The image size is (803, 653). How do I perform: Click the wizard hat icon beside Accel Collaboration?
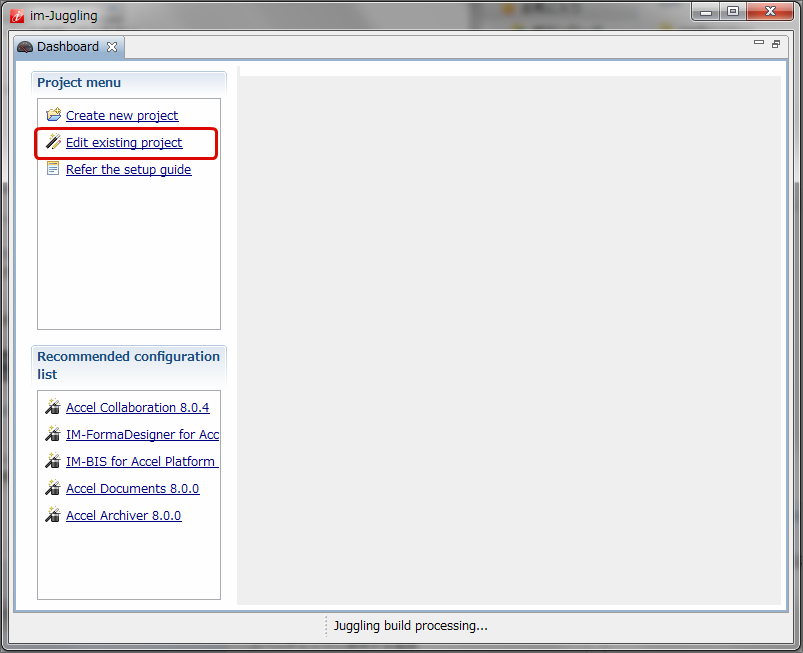click(53, 407)
